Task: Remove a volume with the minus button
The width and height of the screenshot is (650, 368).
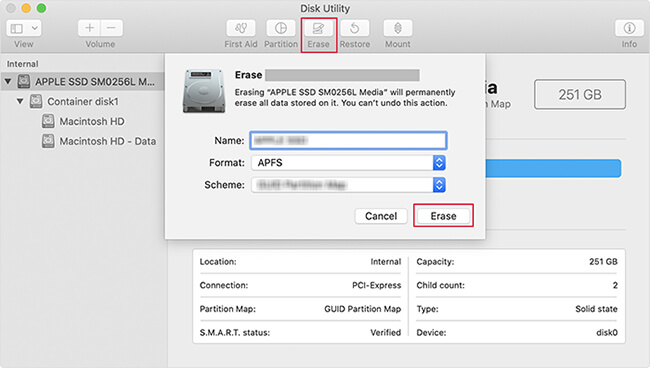Action: (x=112, y=28)
